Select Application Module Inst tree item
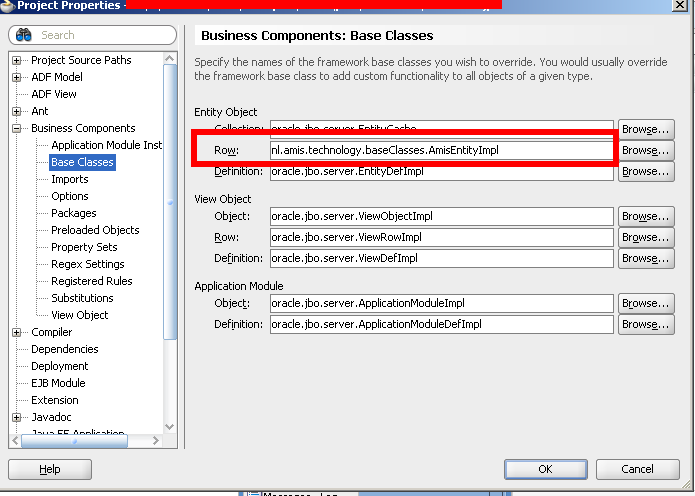The height and width of the screenshot is (496, 695). coord(106,145)
